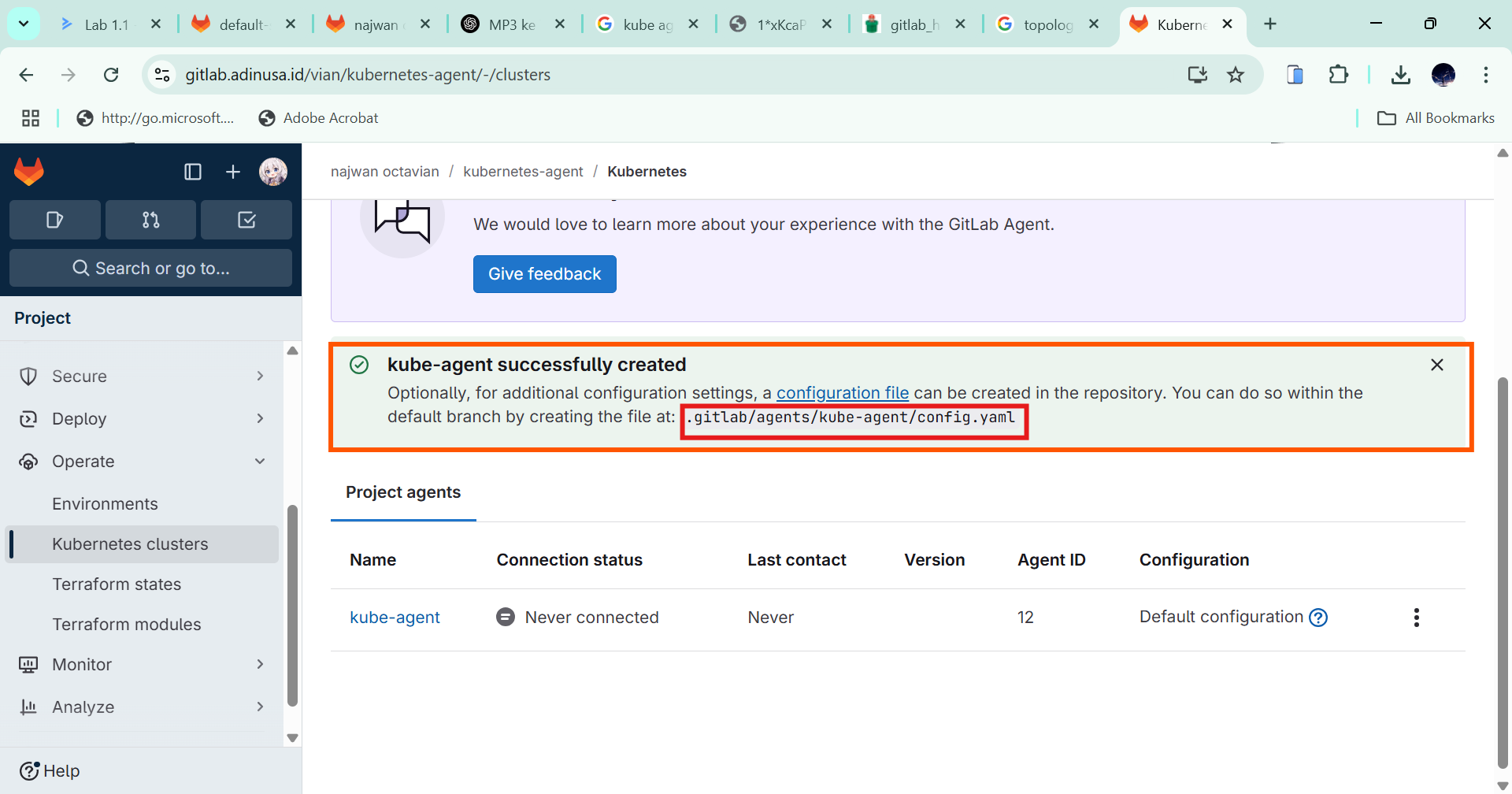Open the browser profile avatar
1512x794 pixels.
[x=1443, y=75]
